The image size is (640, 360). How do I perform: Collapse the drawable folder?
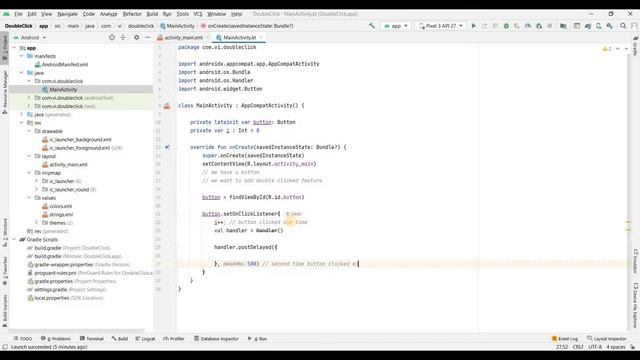click(x=29, y=131)
